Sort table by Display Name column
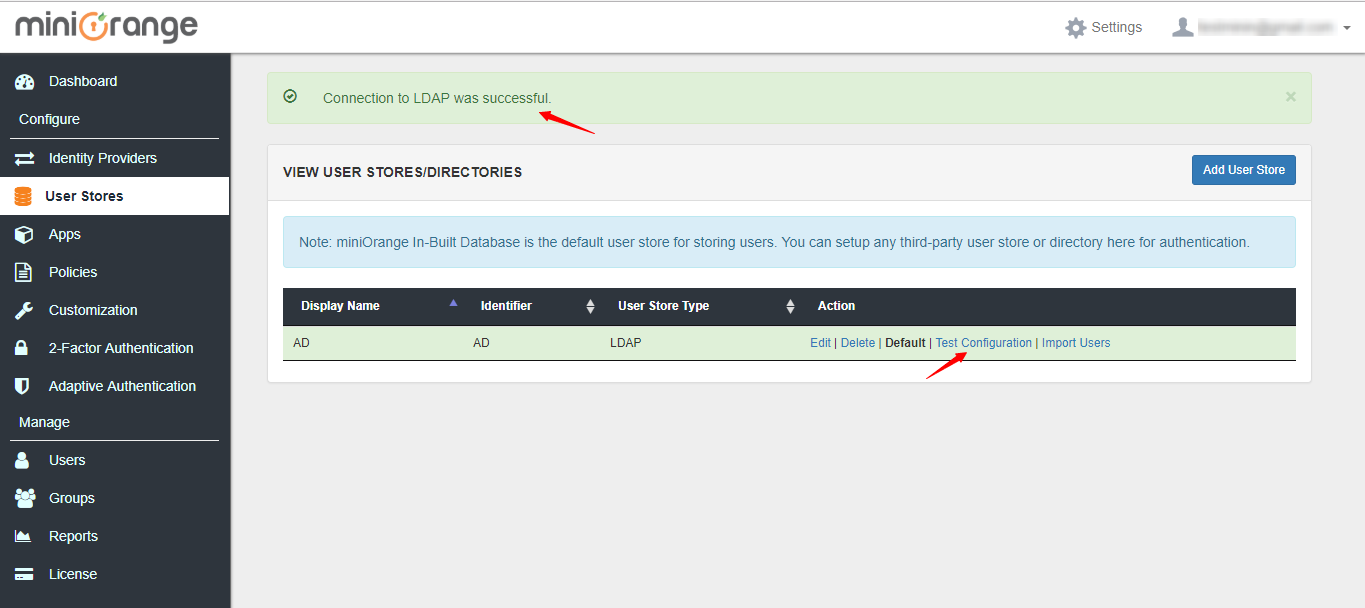This screenshot has width=1365, height=608. [340, 306]
